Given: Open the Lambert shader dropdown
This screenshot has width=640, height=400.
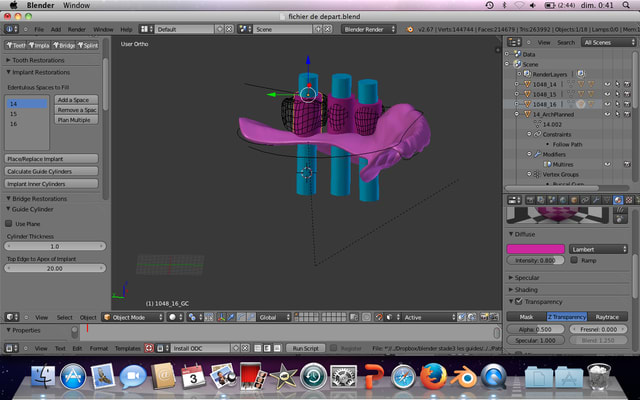Looking at the screenshot, I should coord(597,248).
